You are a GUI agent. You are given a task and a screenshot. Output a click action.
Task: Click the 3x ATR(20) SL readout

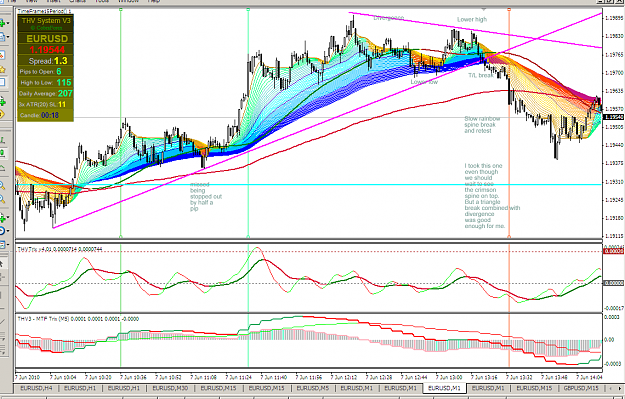point(42,104)
